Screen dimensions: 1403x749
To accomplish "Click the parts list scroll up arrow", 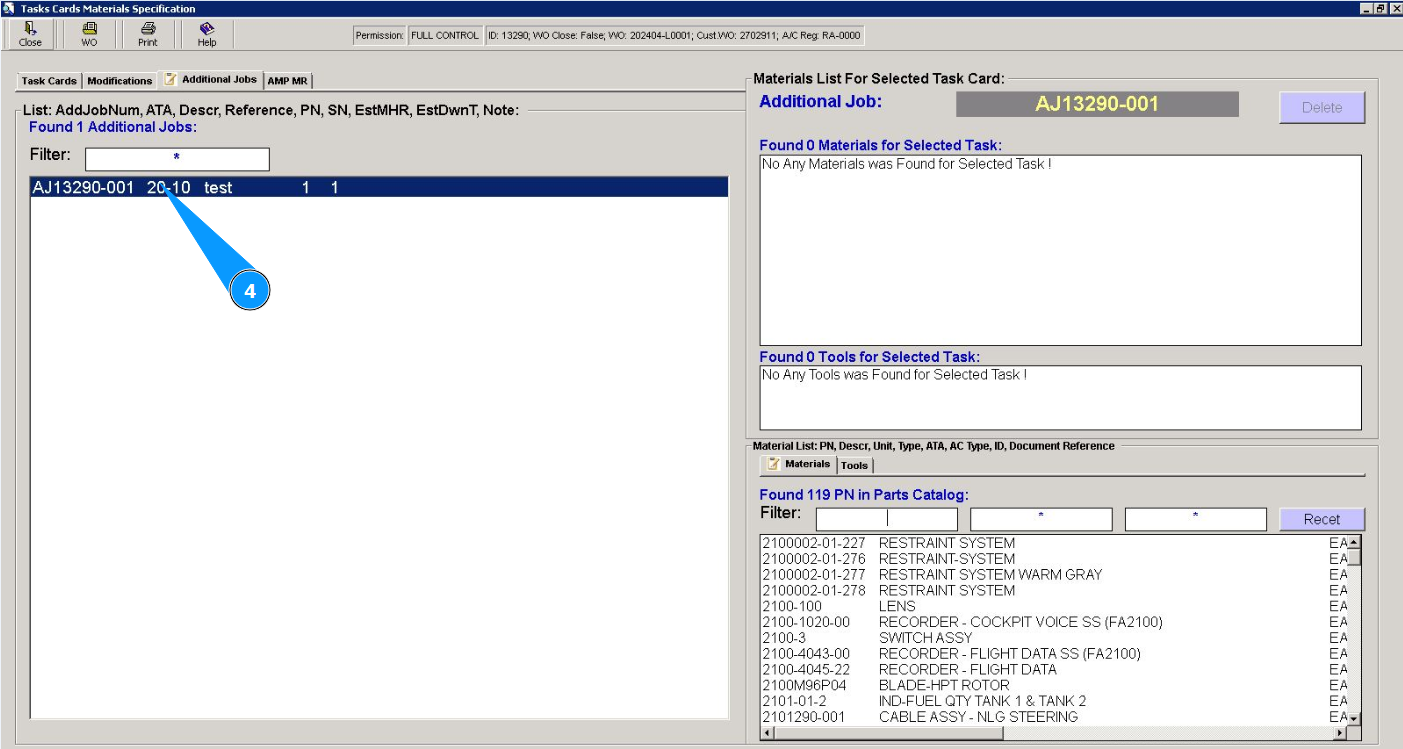I will click(x=1355, y=543).
